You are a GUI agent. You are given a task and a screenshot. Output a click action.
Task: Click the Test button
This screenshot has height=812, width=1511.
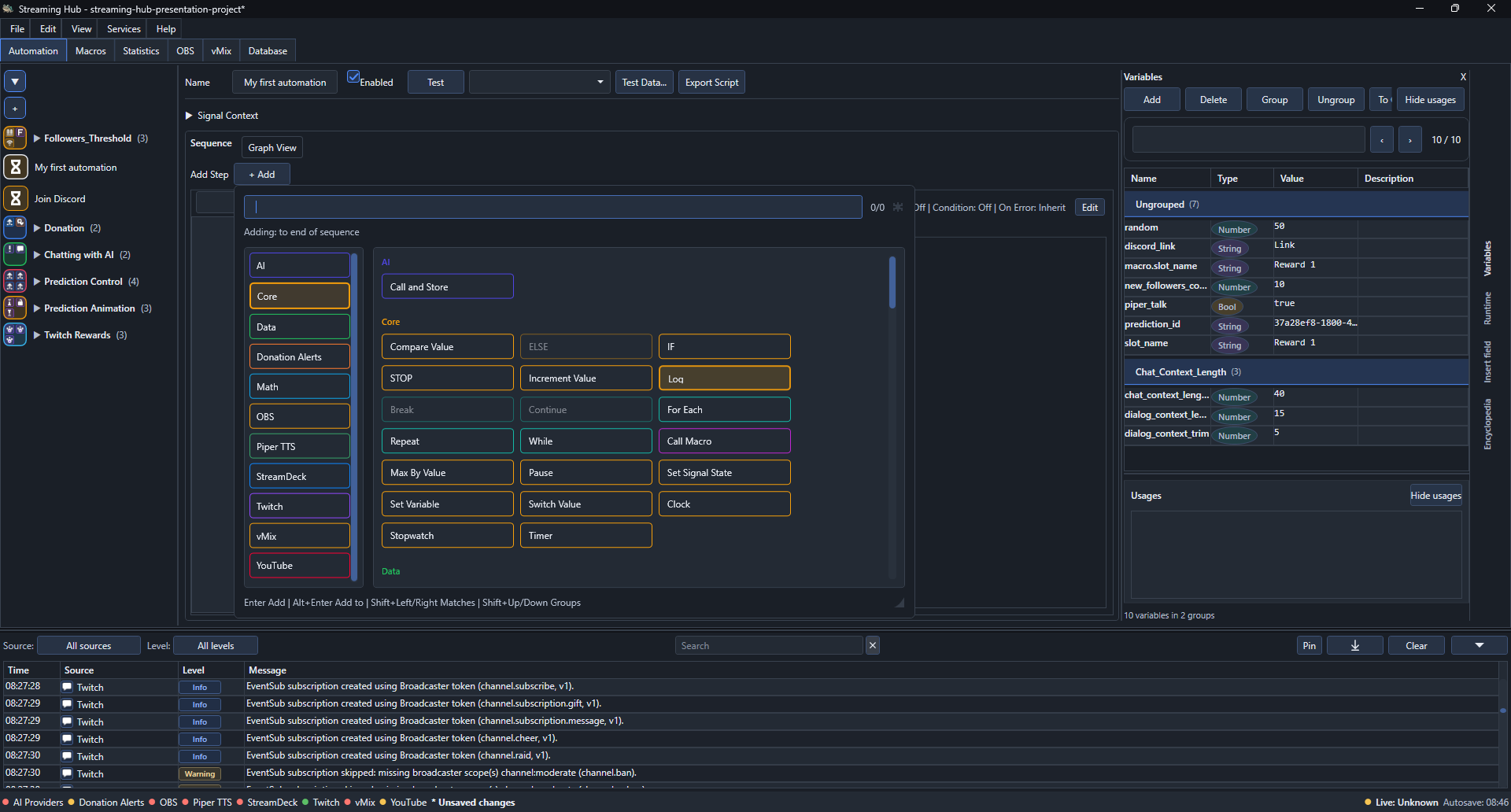point(435,82)
